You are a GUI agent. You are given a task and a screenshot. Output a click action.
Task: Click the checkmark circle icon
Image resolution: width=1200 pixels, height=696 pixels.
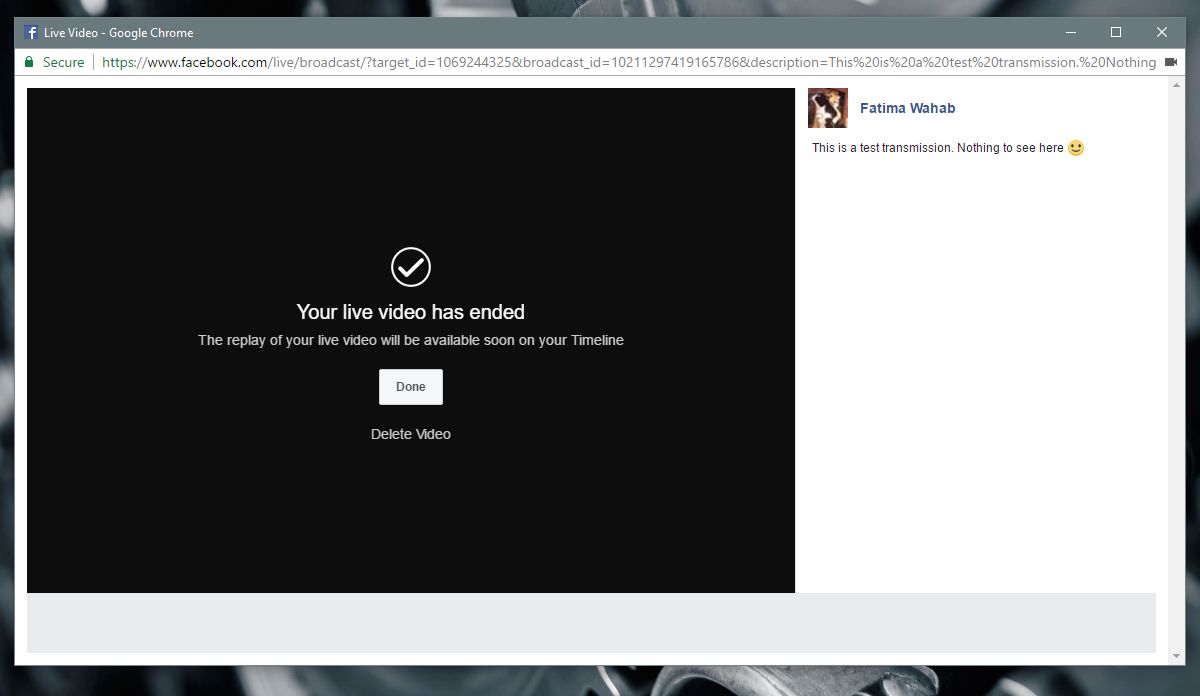tap(411, 267)
